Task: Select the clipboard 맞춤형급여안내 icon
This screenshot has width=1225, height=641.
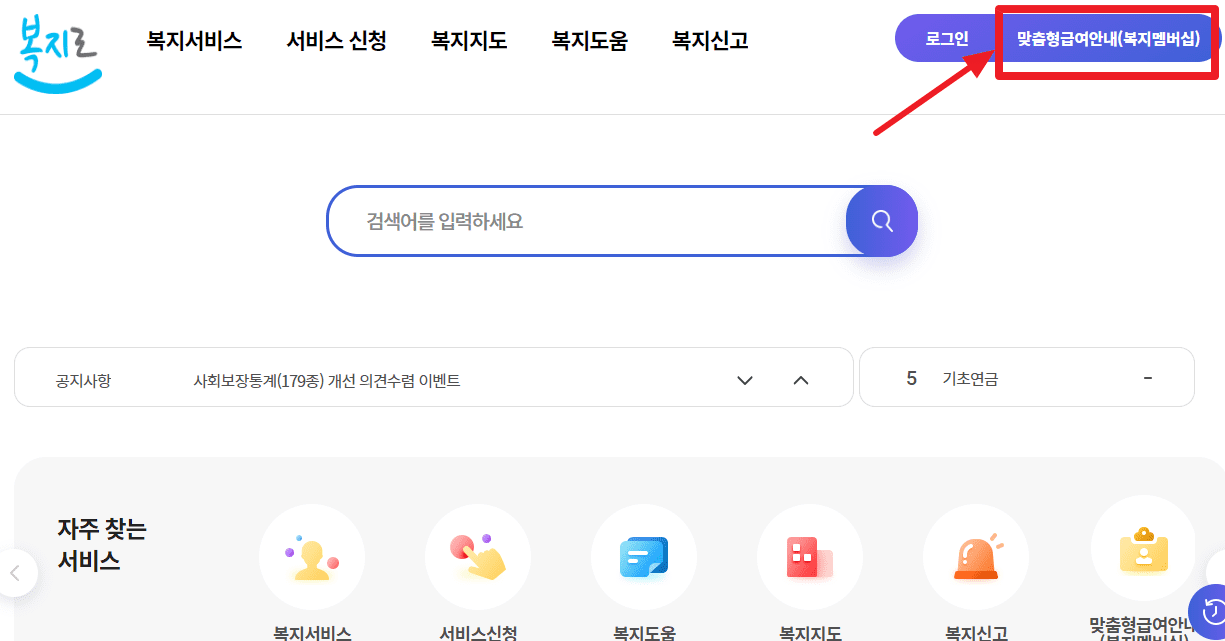Action: [1142, 557]
